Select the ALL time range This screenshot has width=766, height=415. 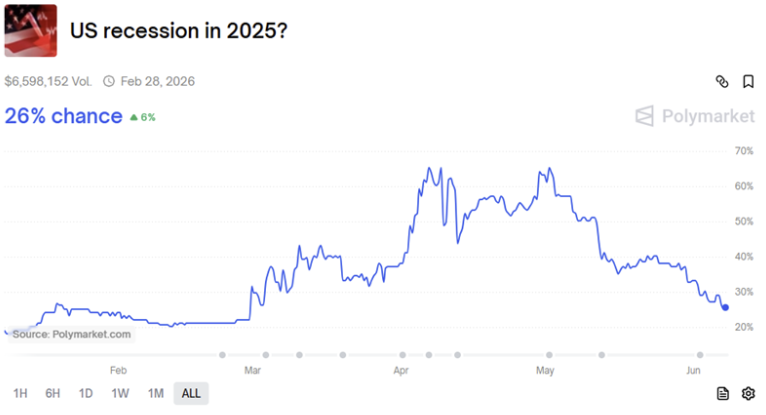(191, 393)
